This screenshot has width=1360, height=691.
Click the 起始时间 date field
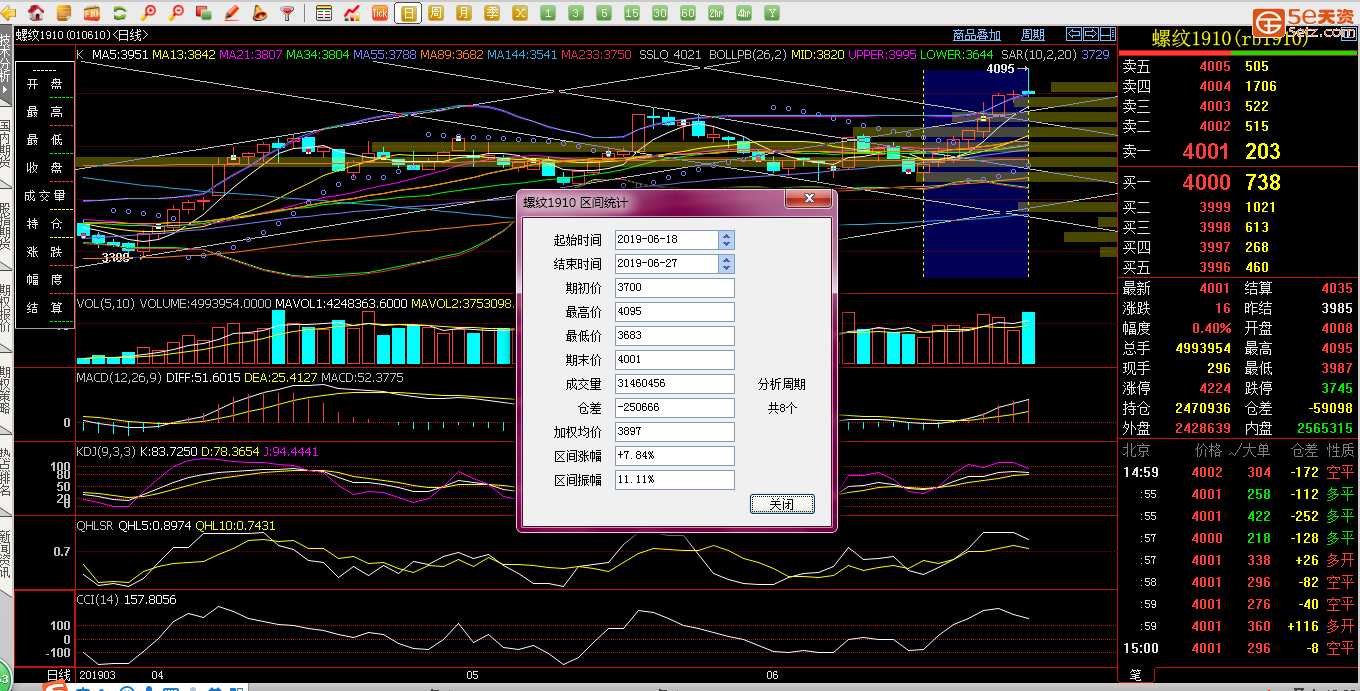coord(666,240)
